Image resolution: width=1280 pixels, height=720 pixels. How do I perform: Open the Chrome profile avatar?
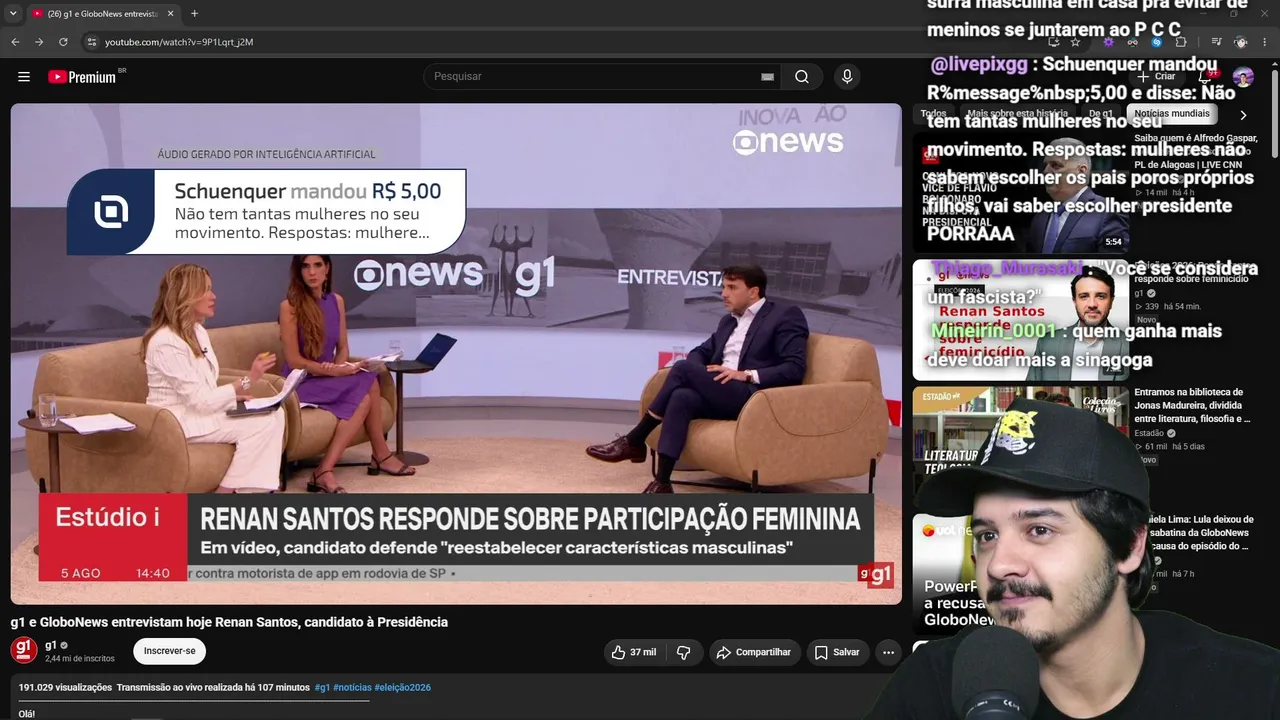(1241, 42)
